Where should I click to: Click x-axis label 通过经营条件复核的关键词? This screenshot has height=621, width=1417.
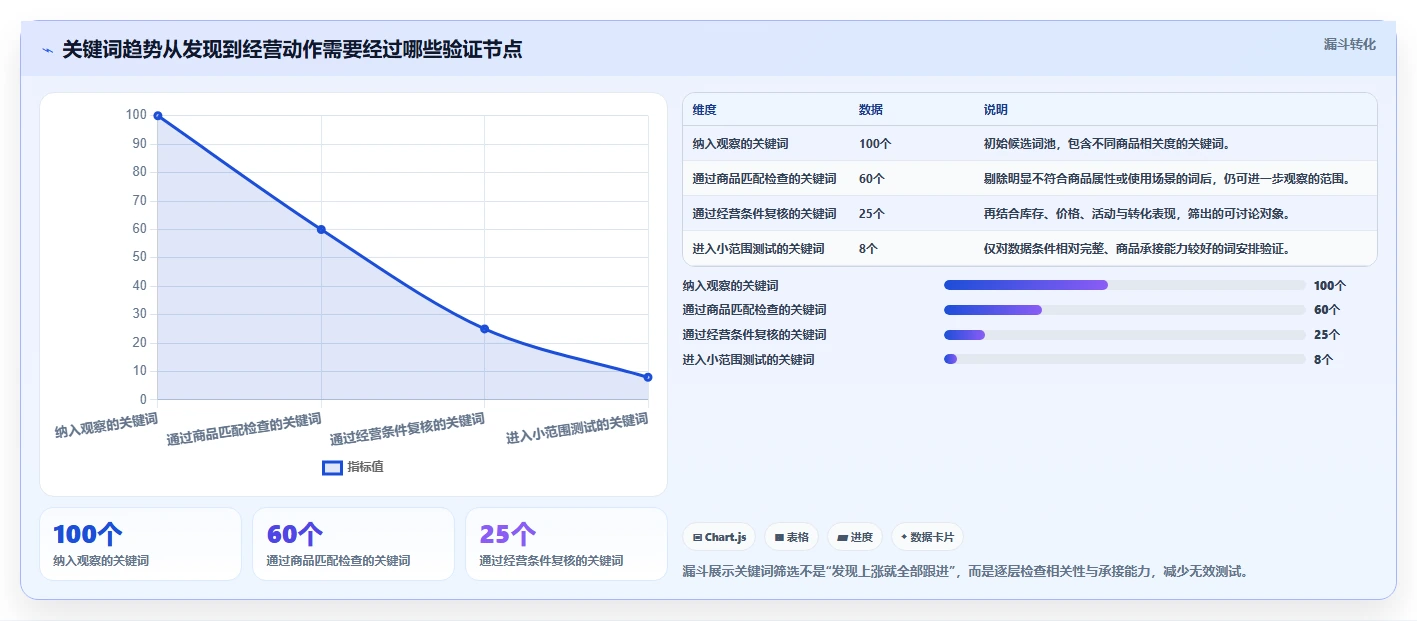point(407,430)
